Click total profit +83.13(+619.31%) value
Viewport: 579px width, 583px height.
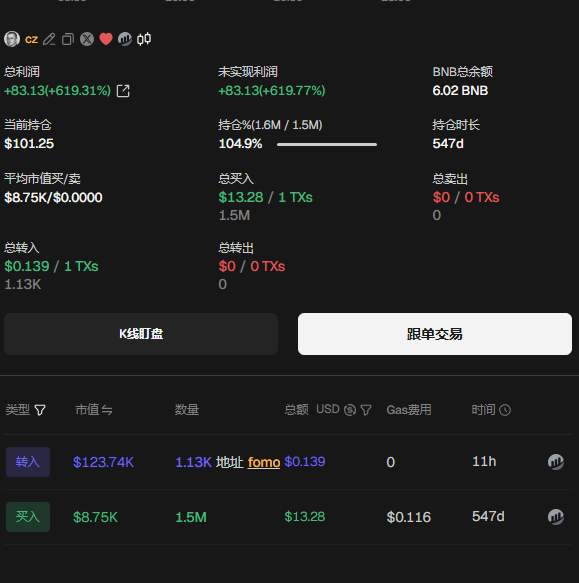tap(57, 91)
